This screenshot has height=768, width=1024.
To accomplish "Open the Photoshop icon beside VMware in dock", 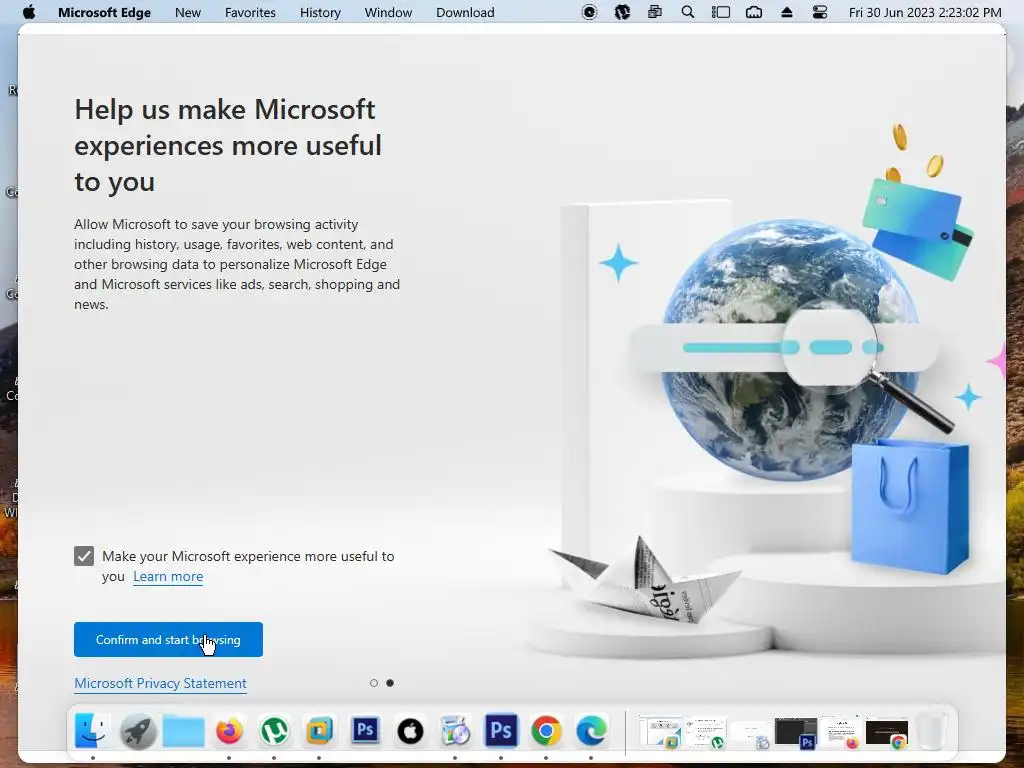I will coord(364,729).
